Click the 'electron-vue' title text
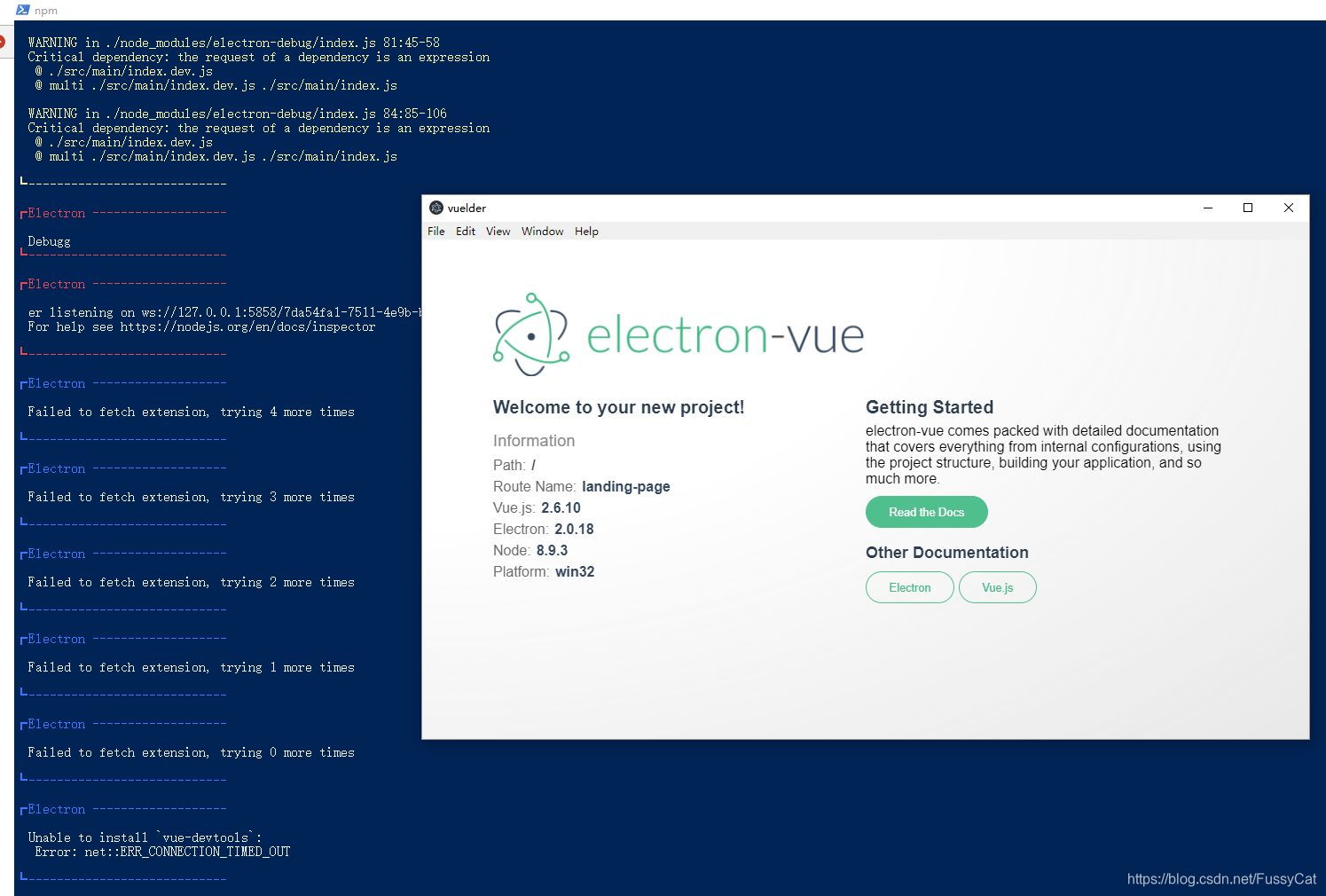1326x896 pixels. [726, 336]
